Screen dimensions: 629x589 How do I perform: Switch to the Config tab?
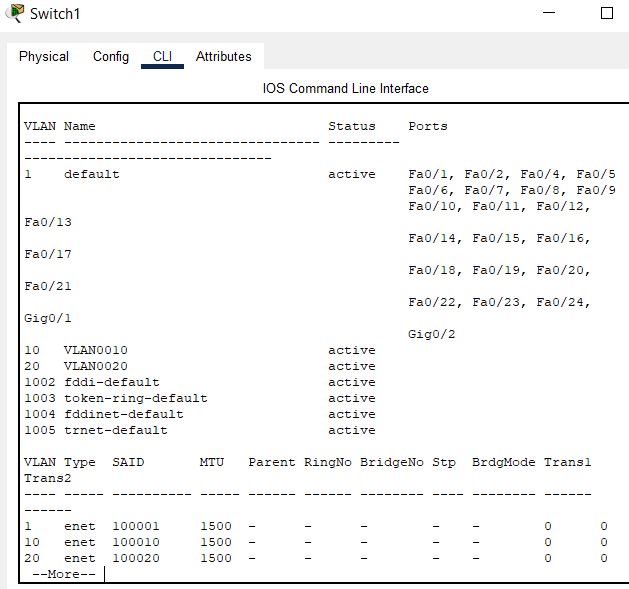point(111,57)
